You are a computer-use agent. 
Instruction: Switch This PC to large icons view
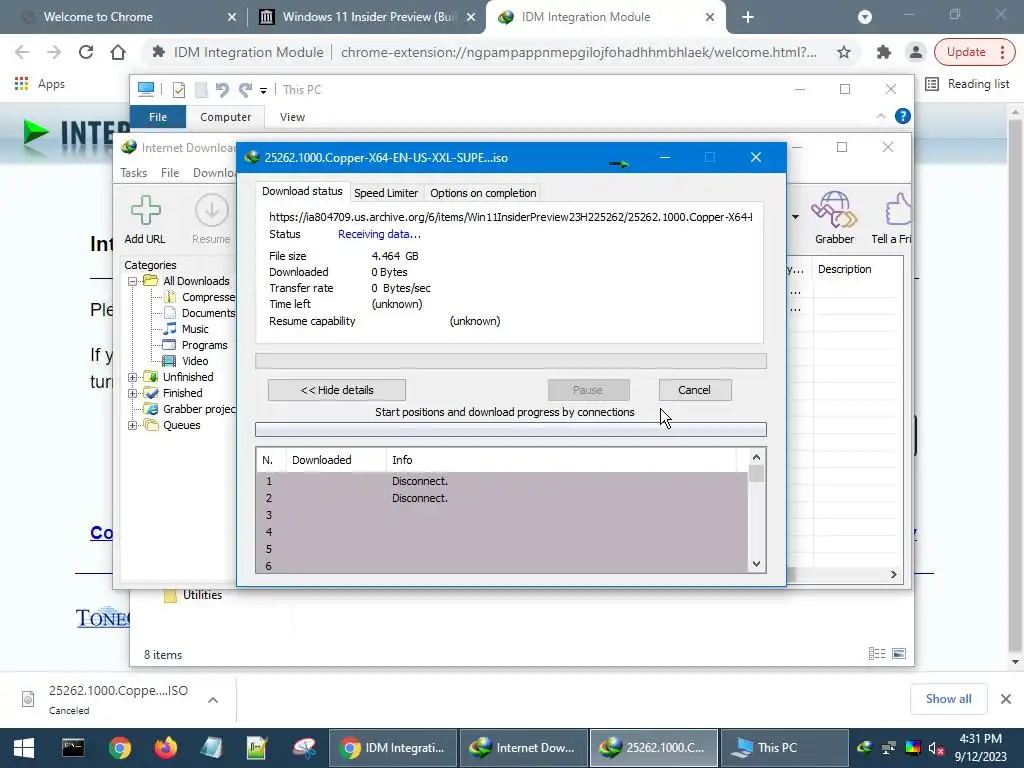point(899,654)
